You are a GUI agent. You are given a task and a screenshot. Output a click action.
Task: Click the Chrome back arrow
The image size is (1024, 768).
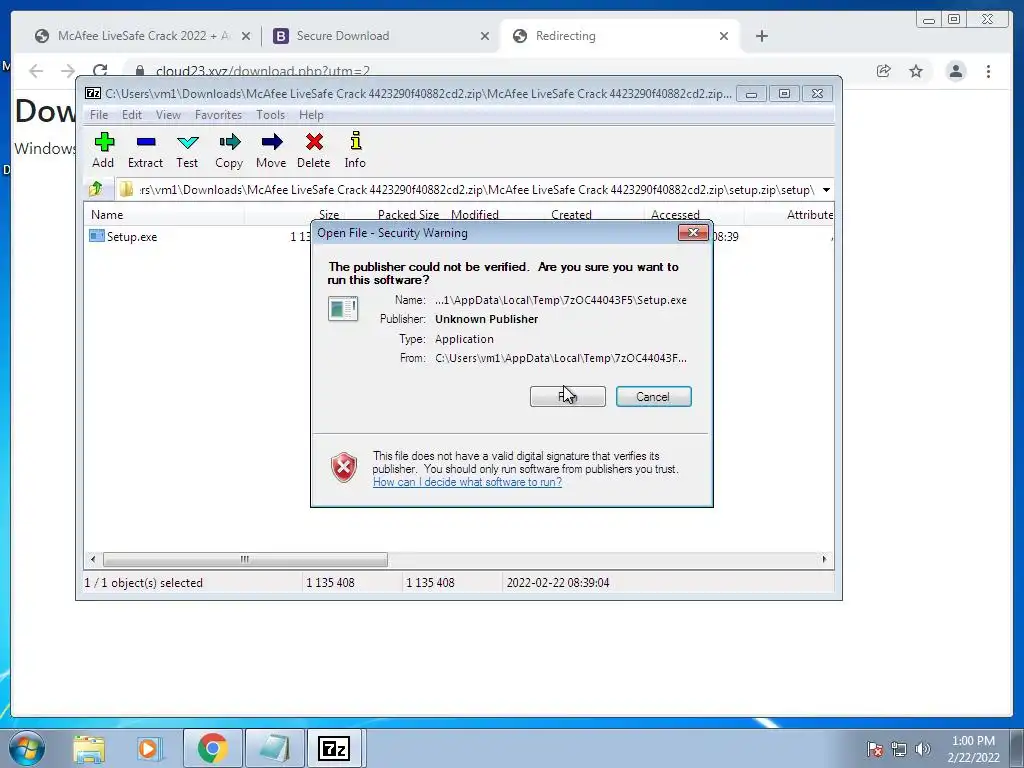36,71
